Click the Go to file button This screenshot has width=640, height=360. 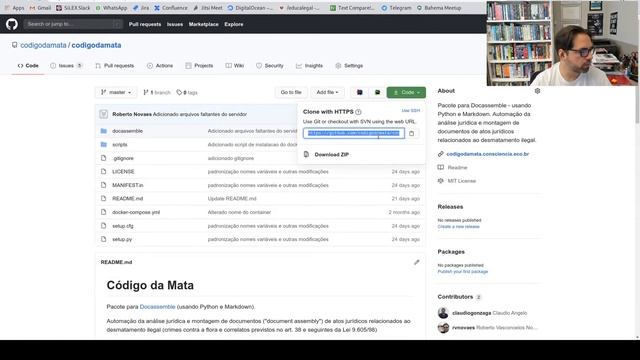[x=291, y=92]
